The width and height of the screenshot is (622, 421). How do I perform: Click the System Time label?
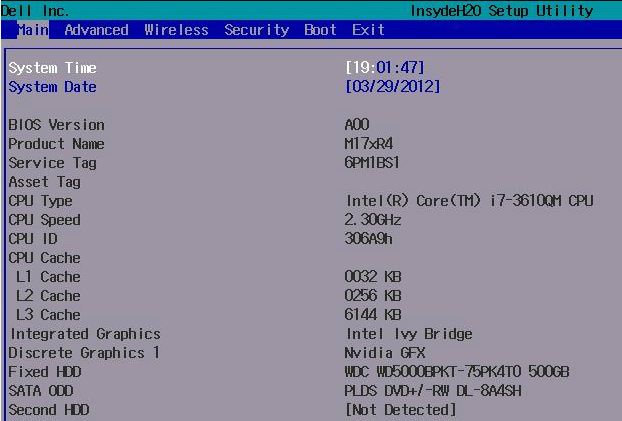point(52,68)
